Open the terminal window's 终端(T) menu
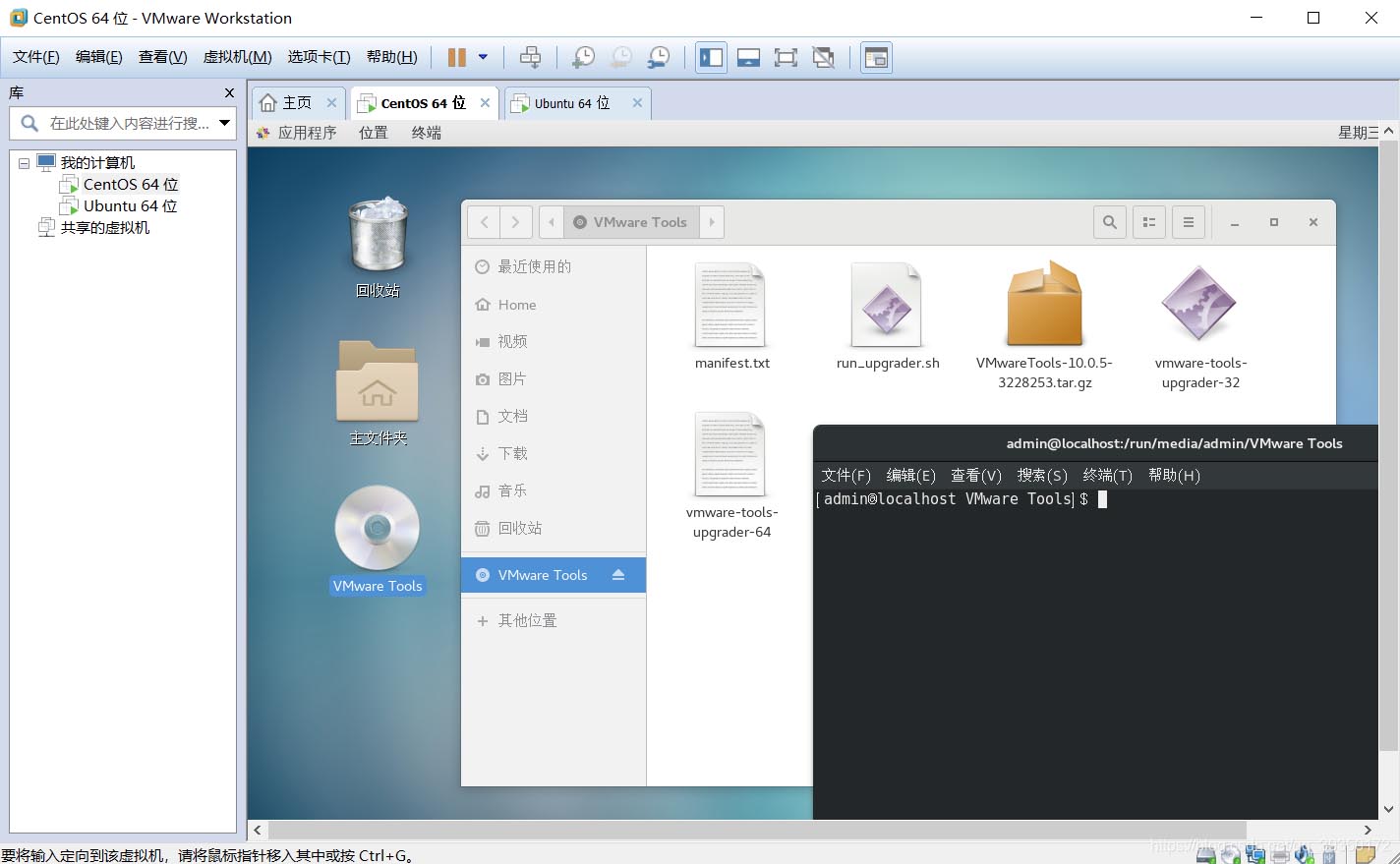This screenshot has height=864, width=1400. point(1108,476)
